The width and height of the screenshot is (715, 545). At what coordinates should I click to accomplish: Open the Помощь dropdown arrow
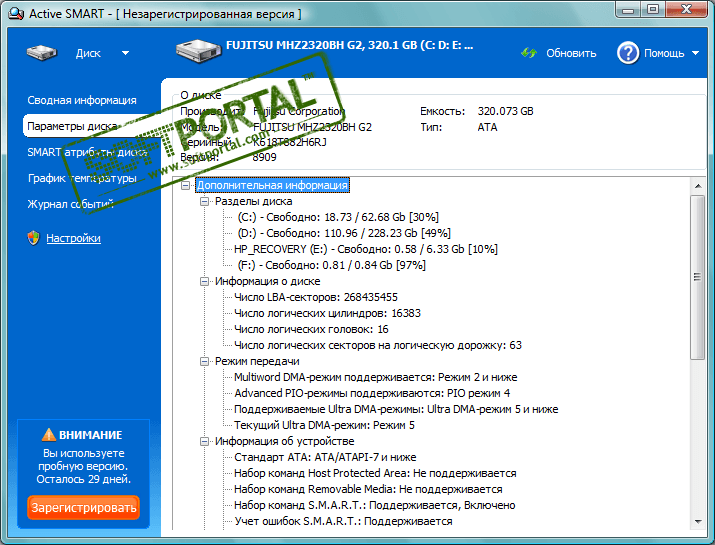[x=695, y=53]
